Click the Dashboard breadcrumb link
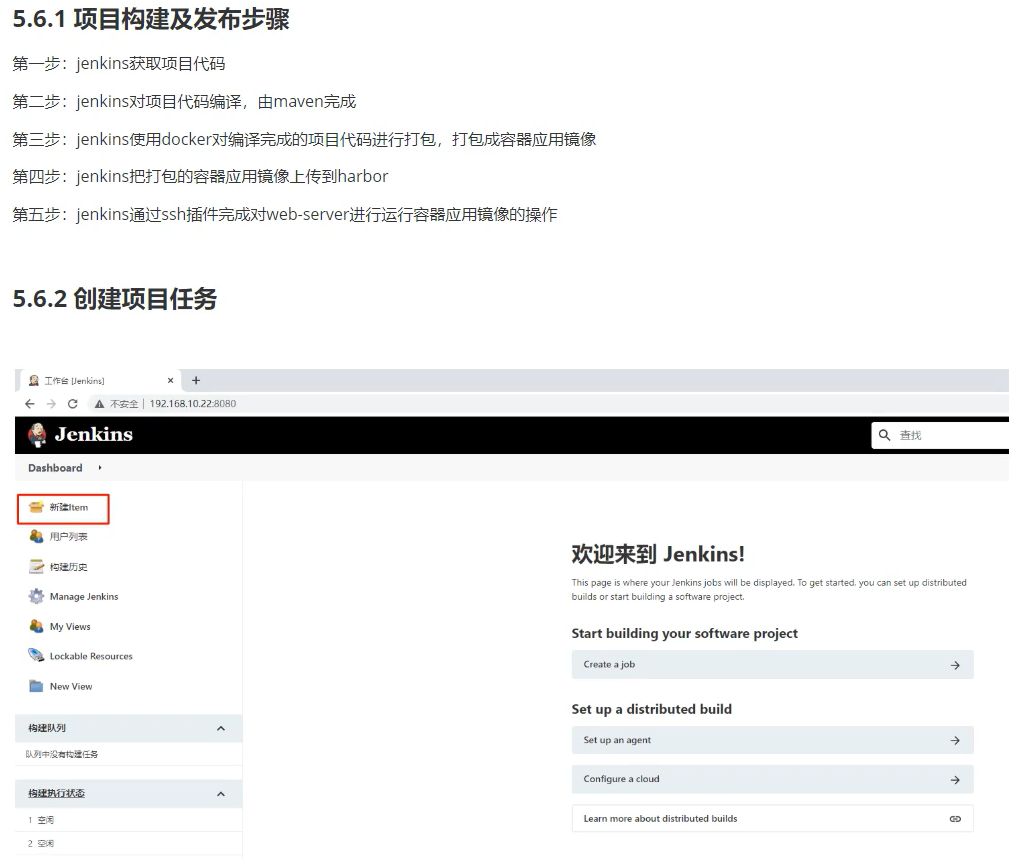 [x=55, y=468]
